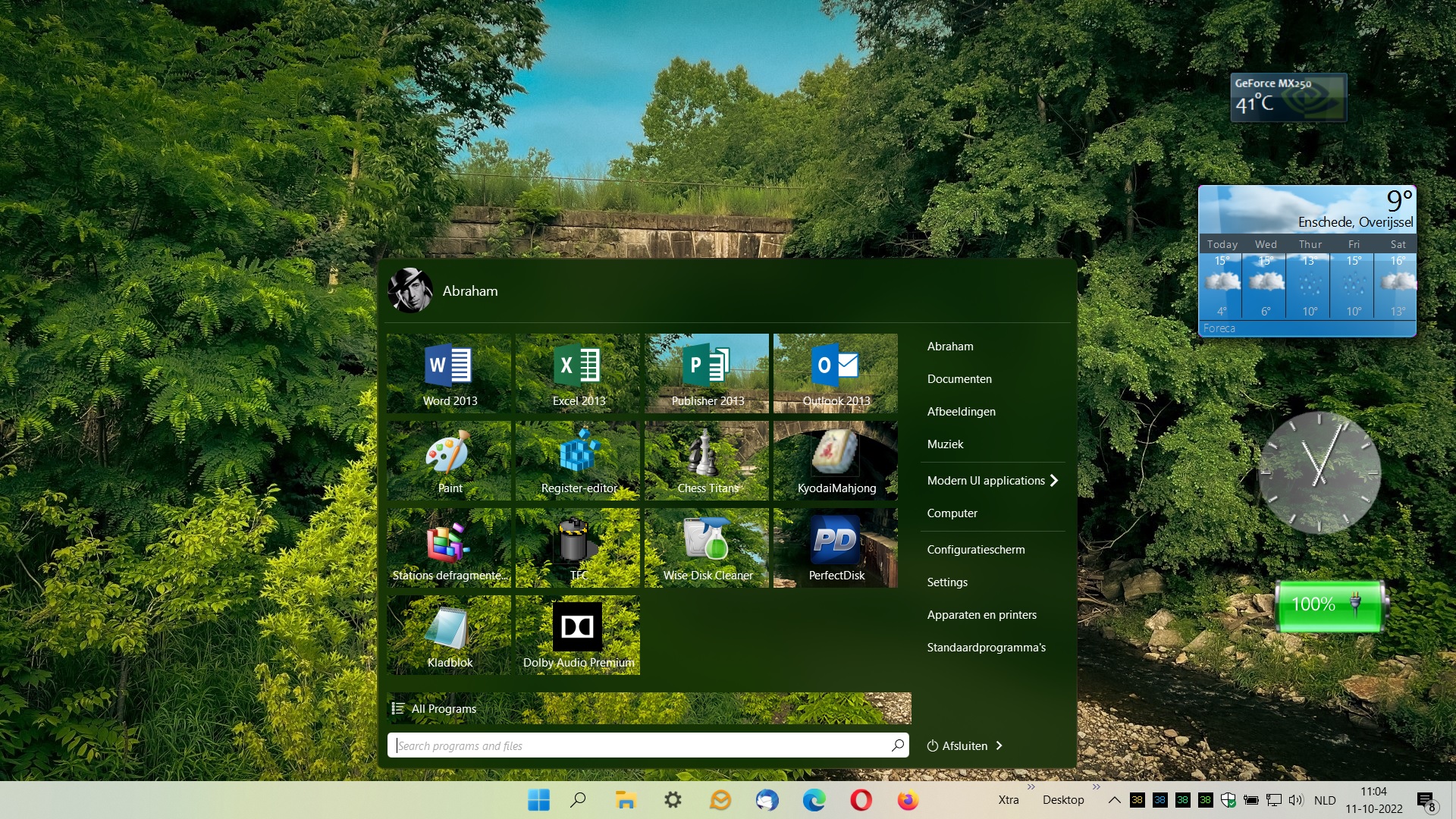This screenshot has width=1456, height=819.
Task: Open Word 2013 tile
Action: tap(450, 373)
